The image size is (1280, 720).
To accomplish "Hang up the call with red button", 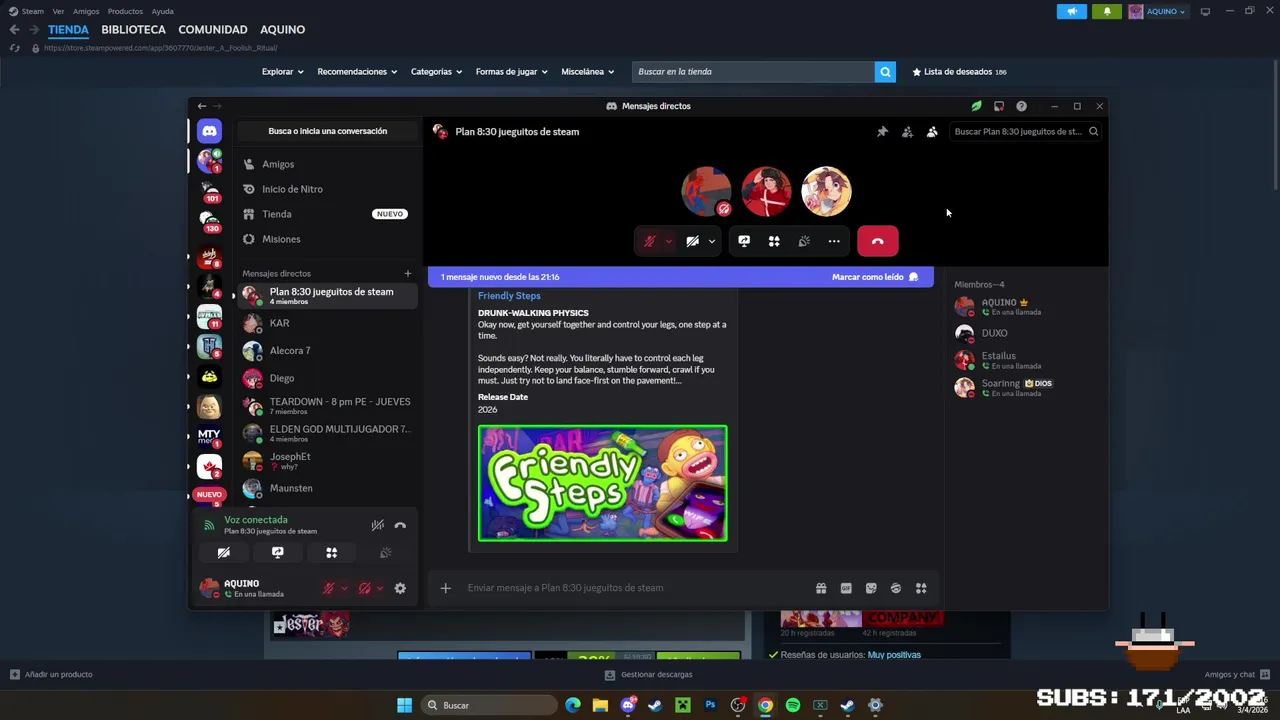I will click(878, 241).
